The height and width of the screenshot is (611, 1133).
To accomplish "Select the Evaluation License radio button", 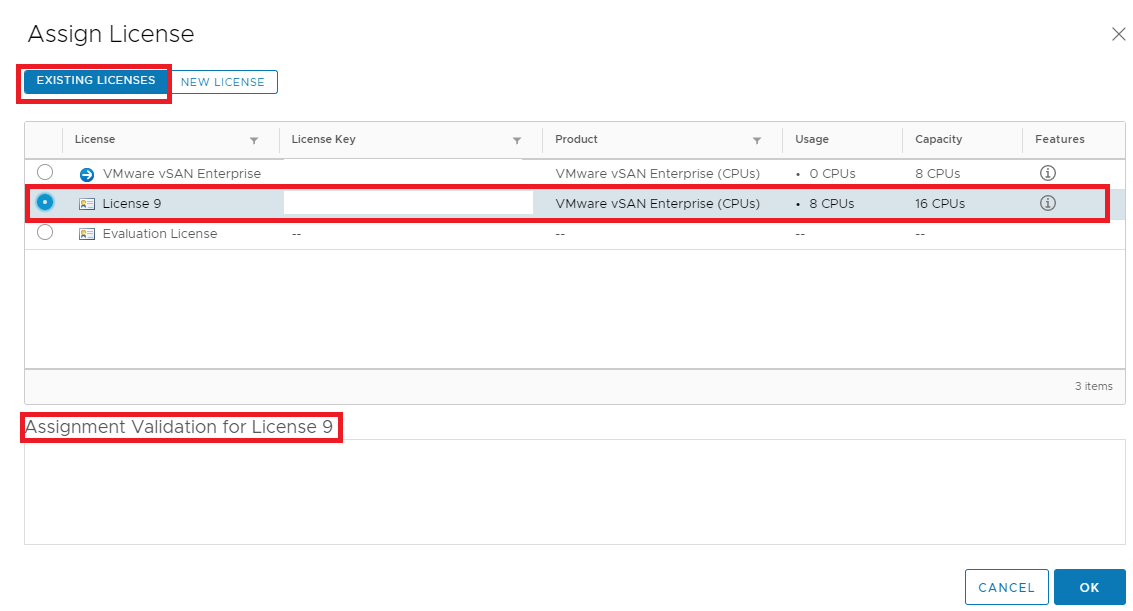I will tap(45, 233).
